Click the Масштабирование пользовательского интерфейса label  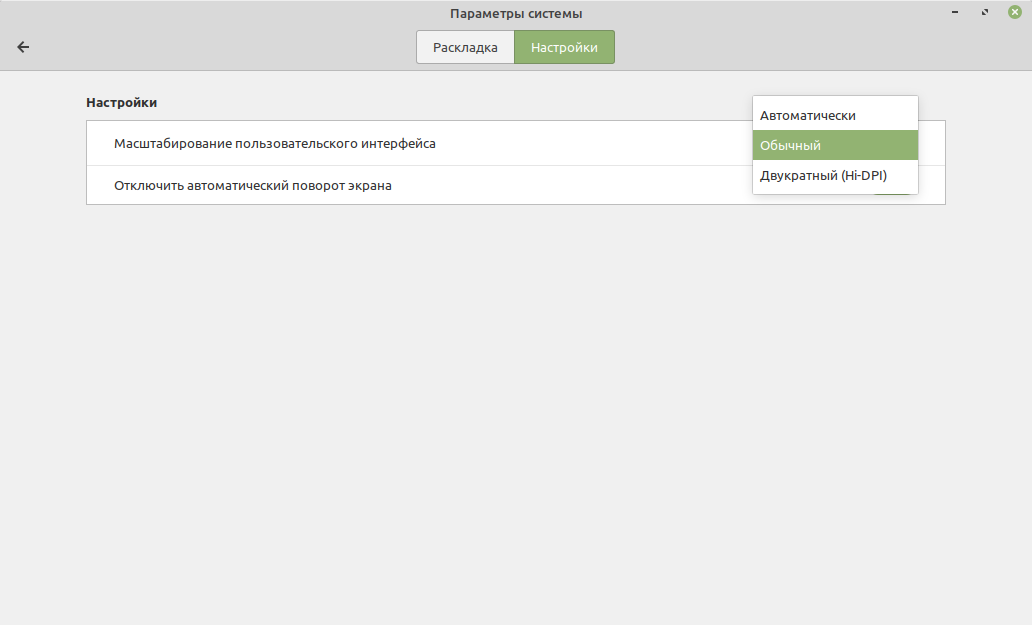click(274, 143)
